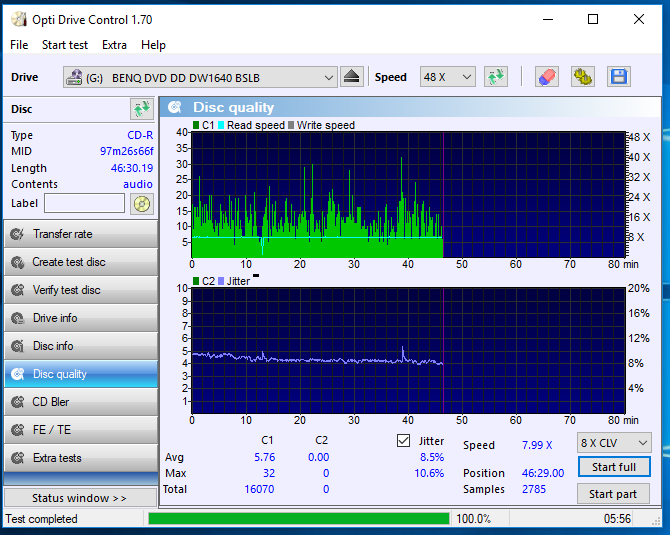
Task: Open the Start test menu
Action: click(x=65, y=45)
